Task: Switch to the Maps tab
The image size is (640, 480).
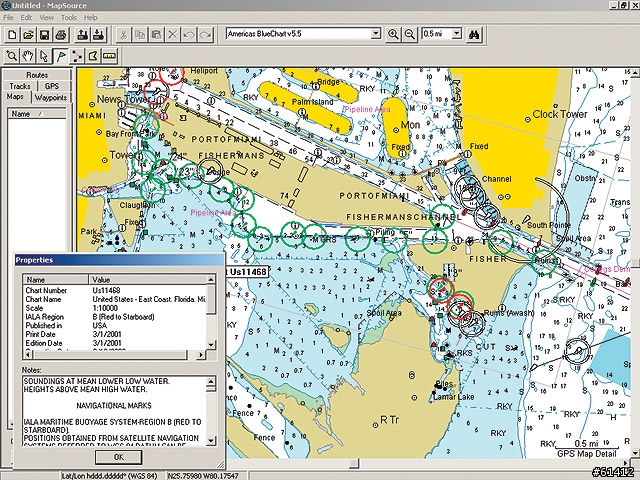Action: point(15,97)
